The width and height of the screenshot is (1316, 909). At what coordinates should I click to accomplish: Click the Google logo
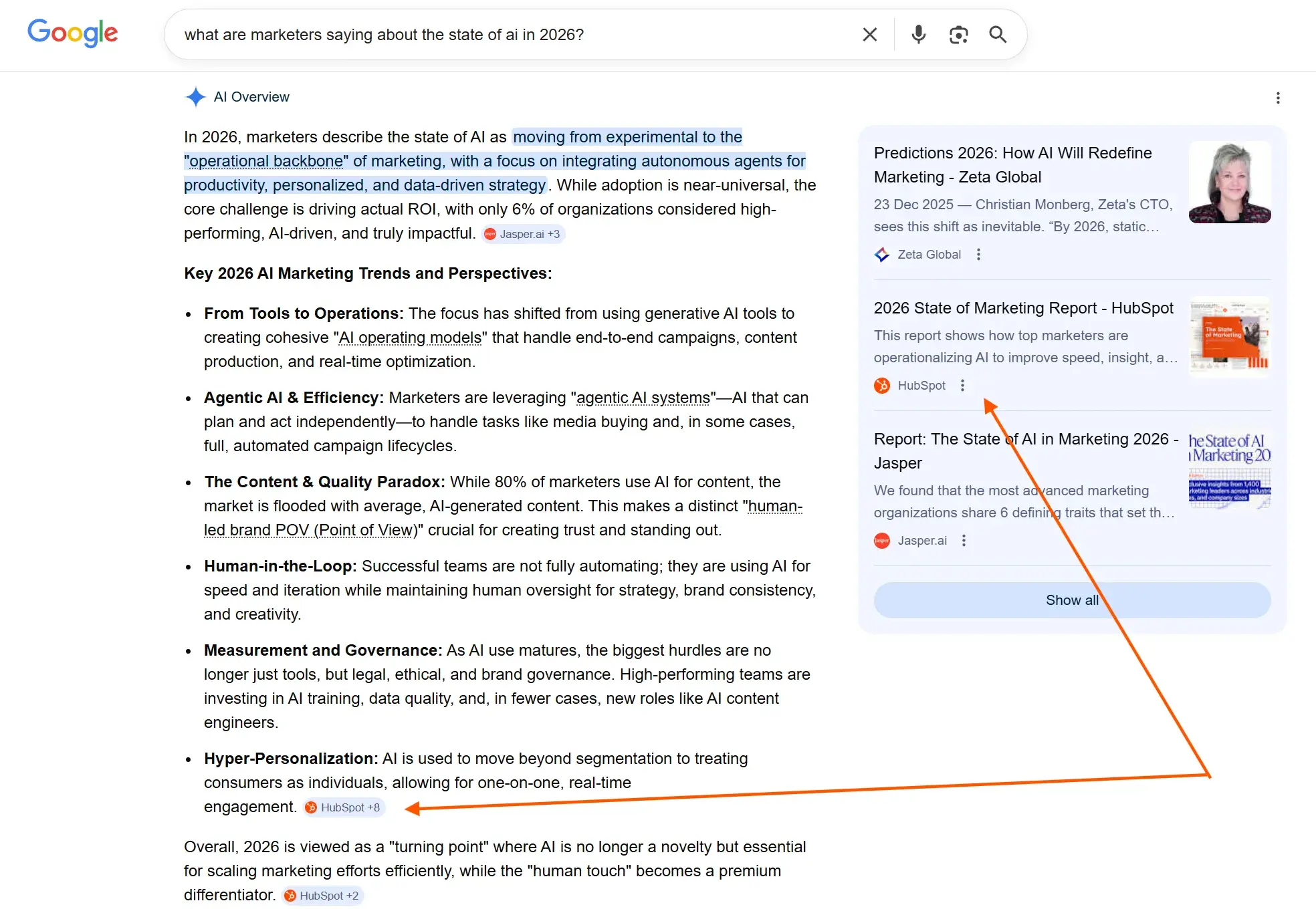tap(72, 33)
